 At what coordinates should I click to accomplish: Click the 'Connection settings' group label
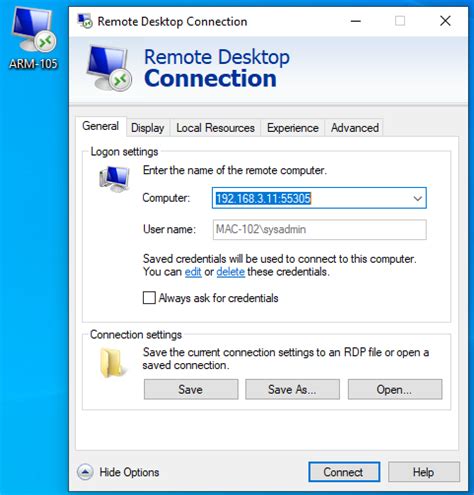coord(136,334)
